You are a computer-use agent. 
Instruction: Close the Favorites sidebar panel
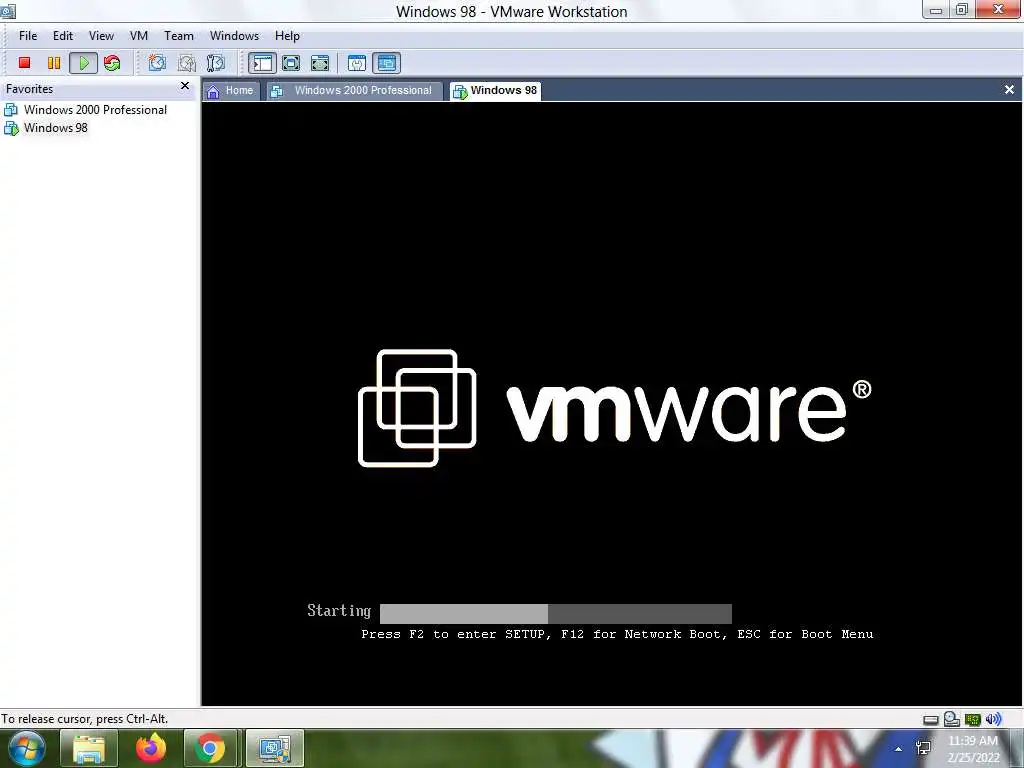tap(185, 86)
